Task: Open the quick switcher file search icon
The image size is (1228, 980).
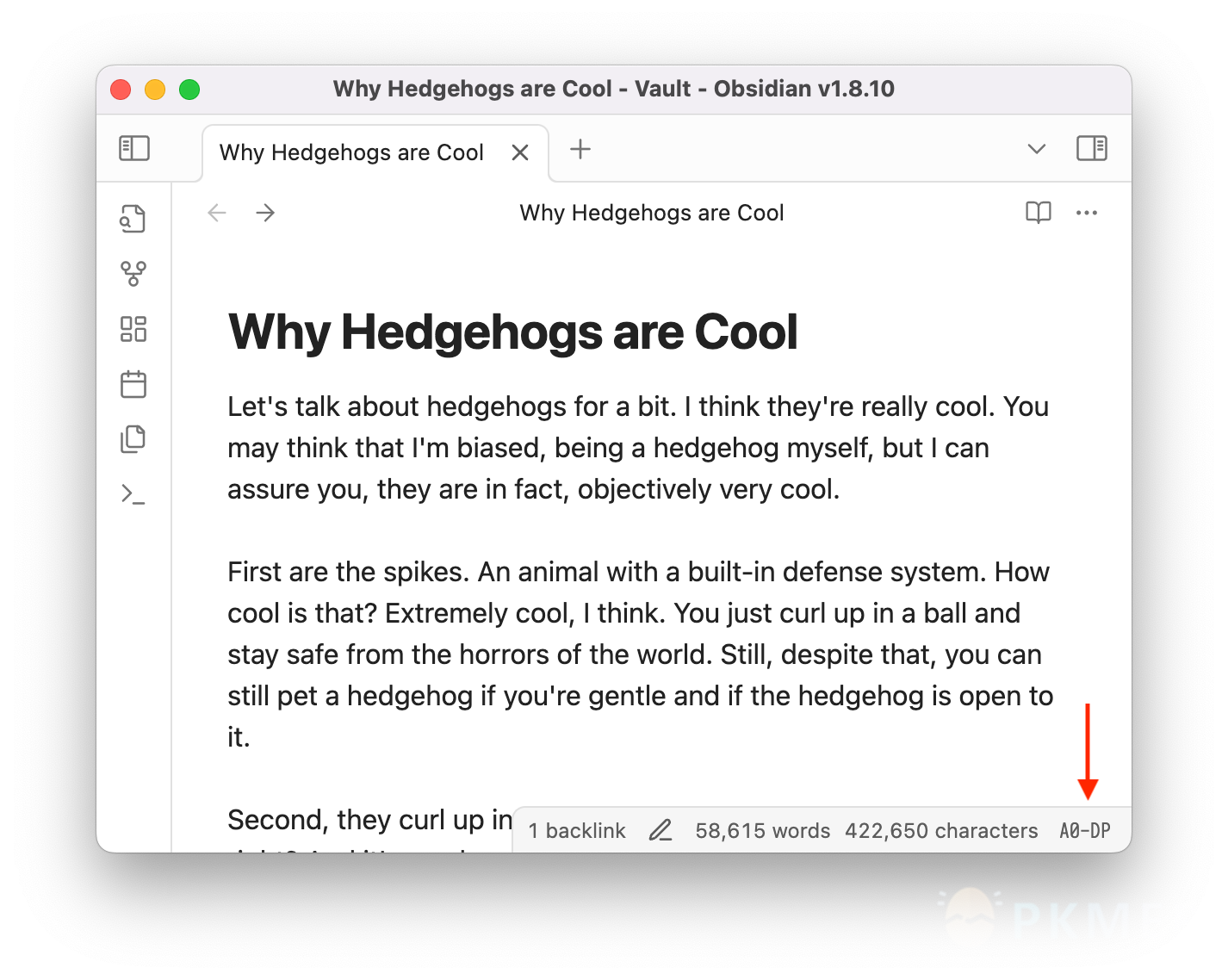Action: (133, 219)
